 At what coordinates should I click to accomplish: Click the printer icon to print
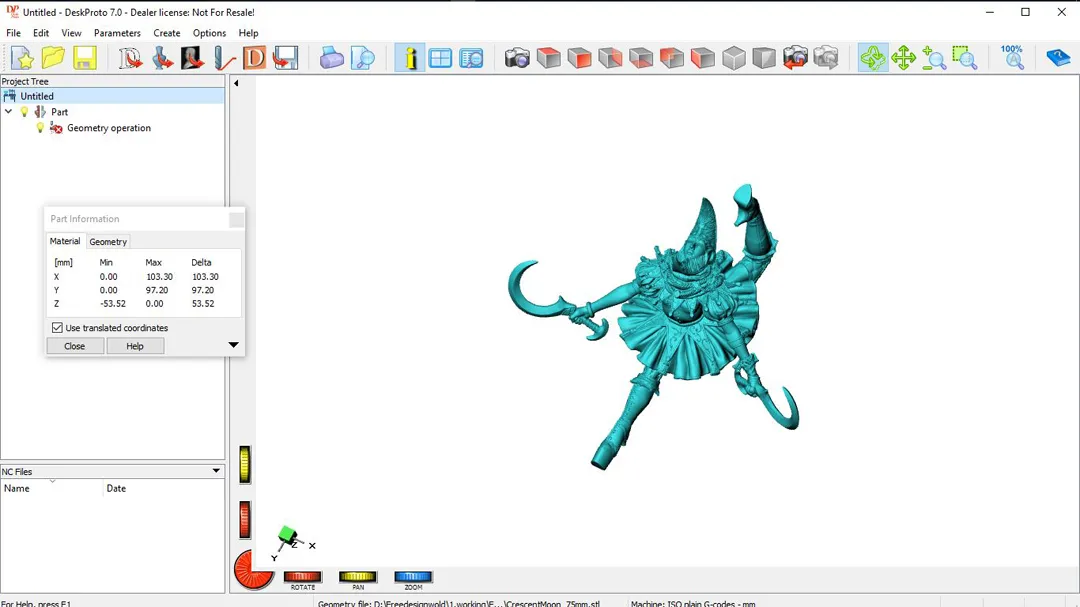coord(331,58)
